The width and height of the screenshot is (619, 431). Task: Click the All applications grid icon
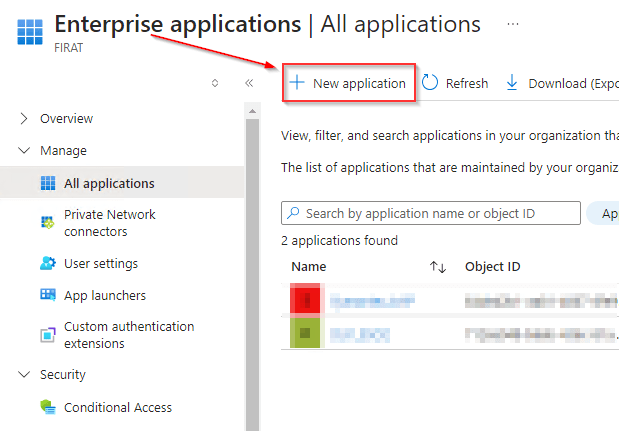pos(47,183)
